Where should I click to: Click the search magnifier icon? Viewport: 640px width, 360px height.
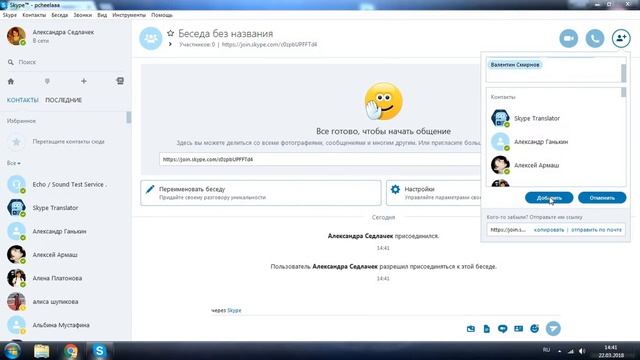point(11,62)
